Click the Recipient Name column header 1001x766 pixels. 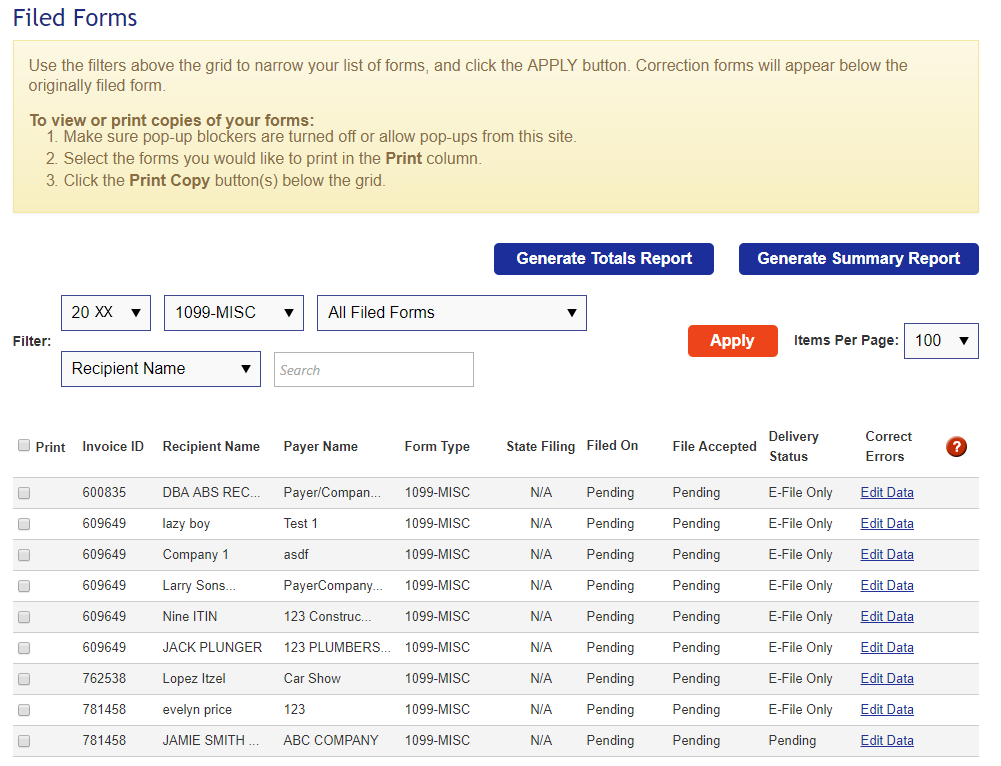tap(211, 447)
